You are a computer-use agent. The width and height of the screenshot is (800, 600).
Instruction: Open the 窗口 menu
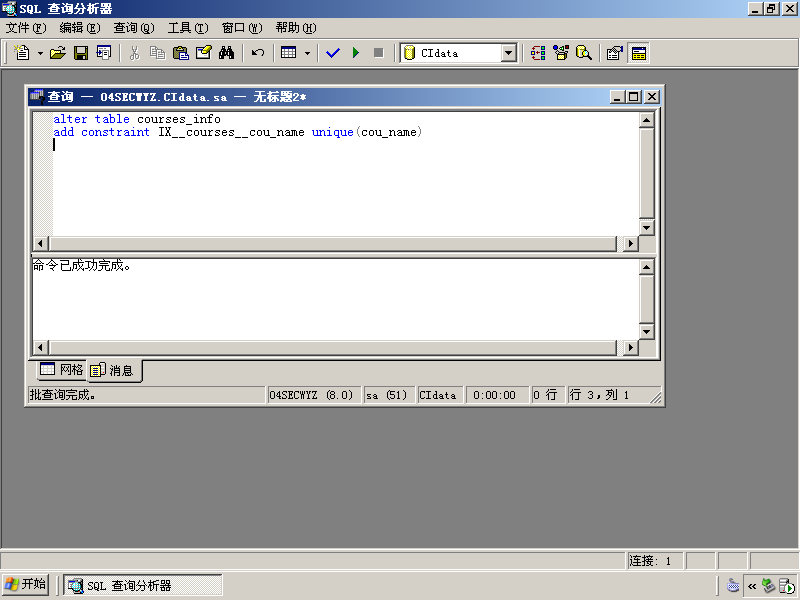tap(242, 28)
